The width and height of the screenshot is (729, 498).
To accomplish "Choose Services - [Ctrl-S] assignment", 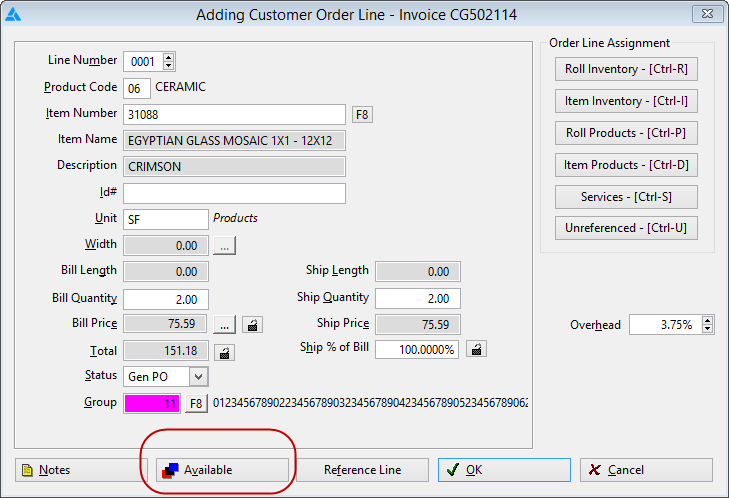I will [626, 197].
